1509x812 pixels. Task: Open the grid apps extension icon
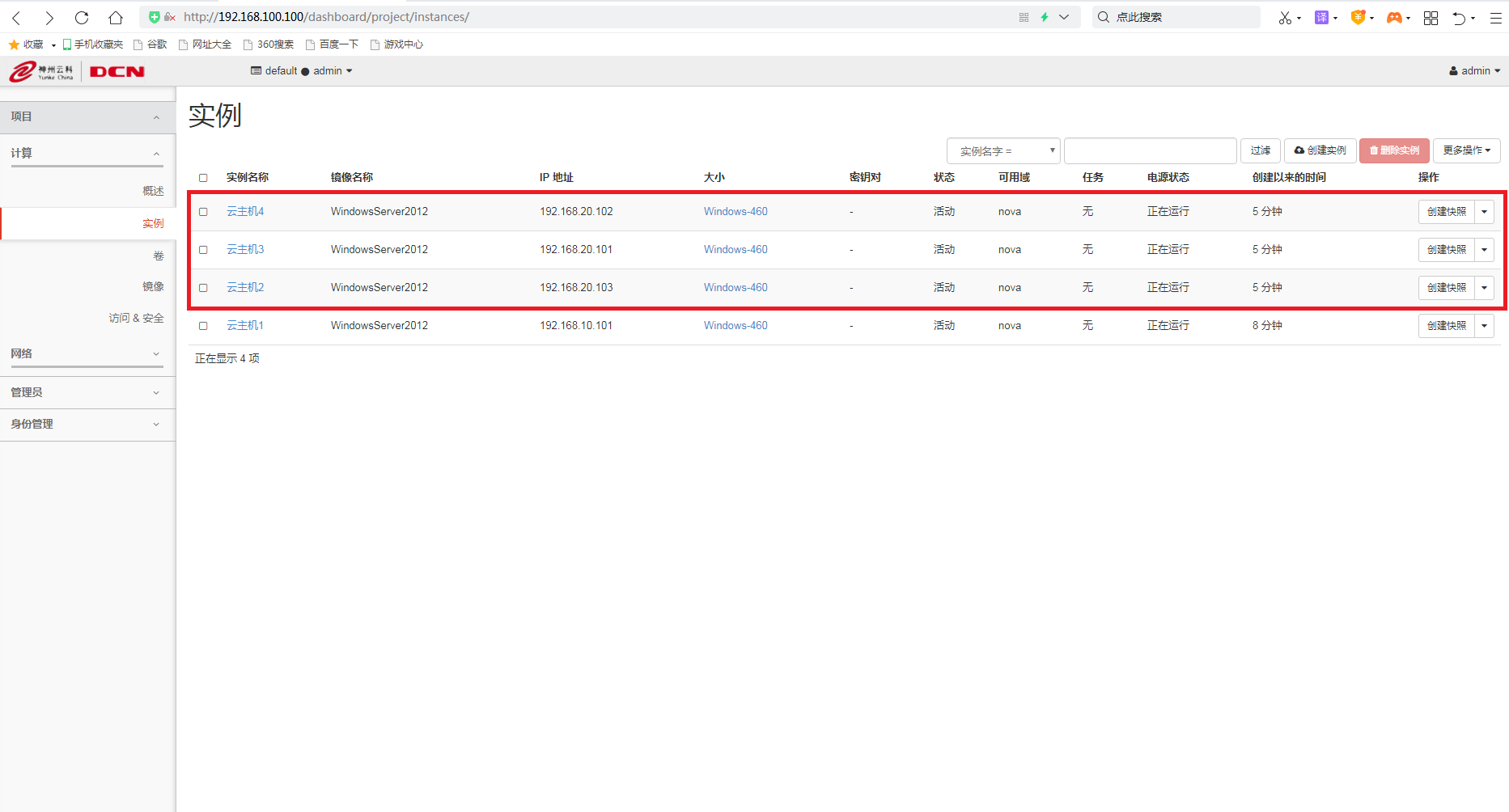(1431, 17)
